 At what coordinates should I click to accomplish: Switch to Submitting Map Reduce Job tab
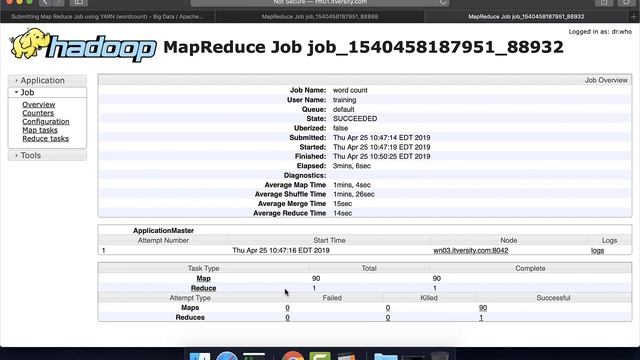[107, 17]
